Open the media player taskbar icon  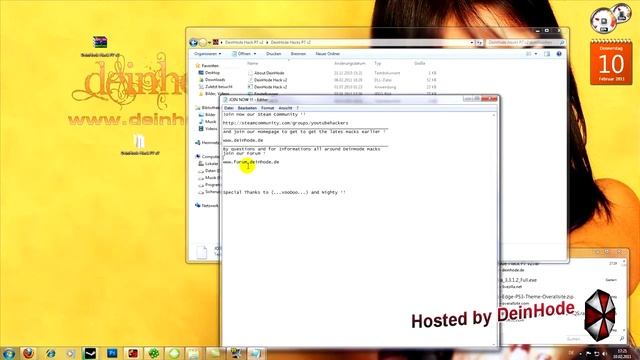pyautogui.click(x=70, y=353)
